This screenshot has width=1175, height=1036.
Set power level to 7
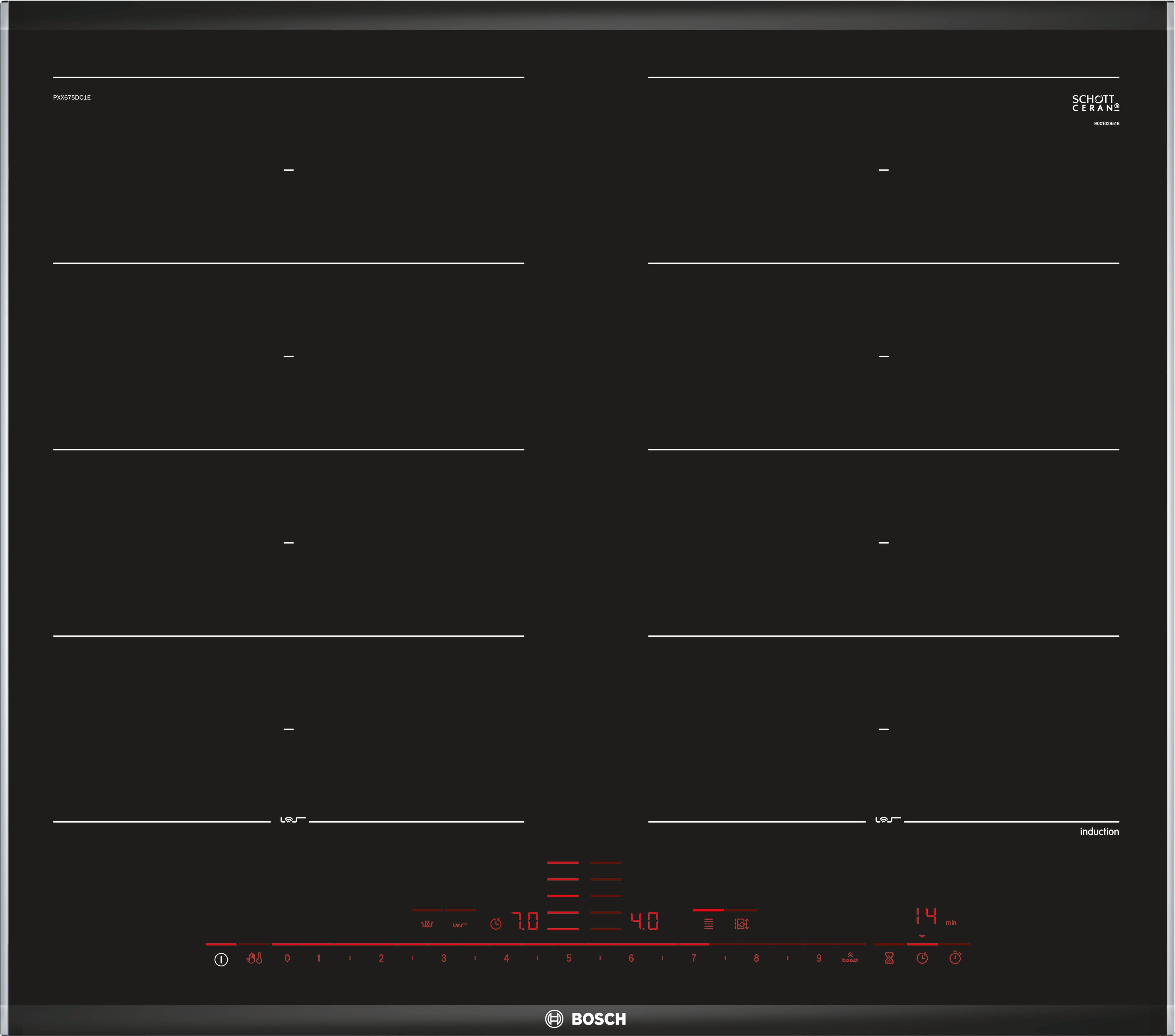[x=694, y=958]
